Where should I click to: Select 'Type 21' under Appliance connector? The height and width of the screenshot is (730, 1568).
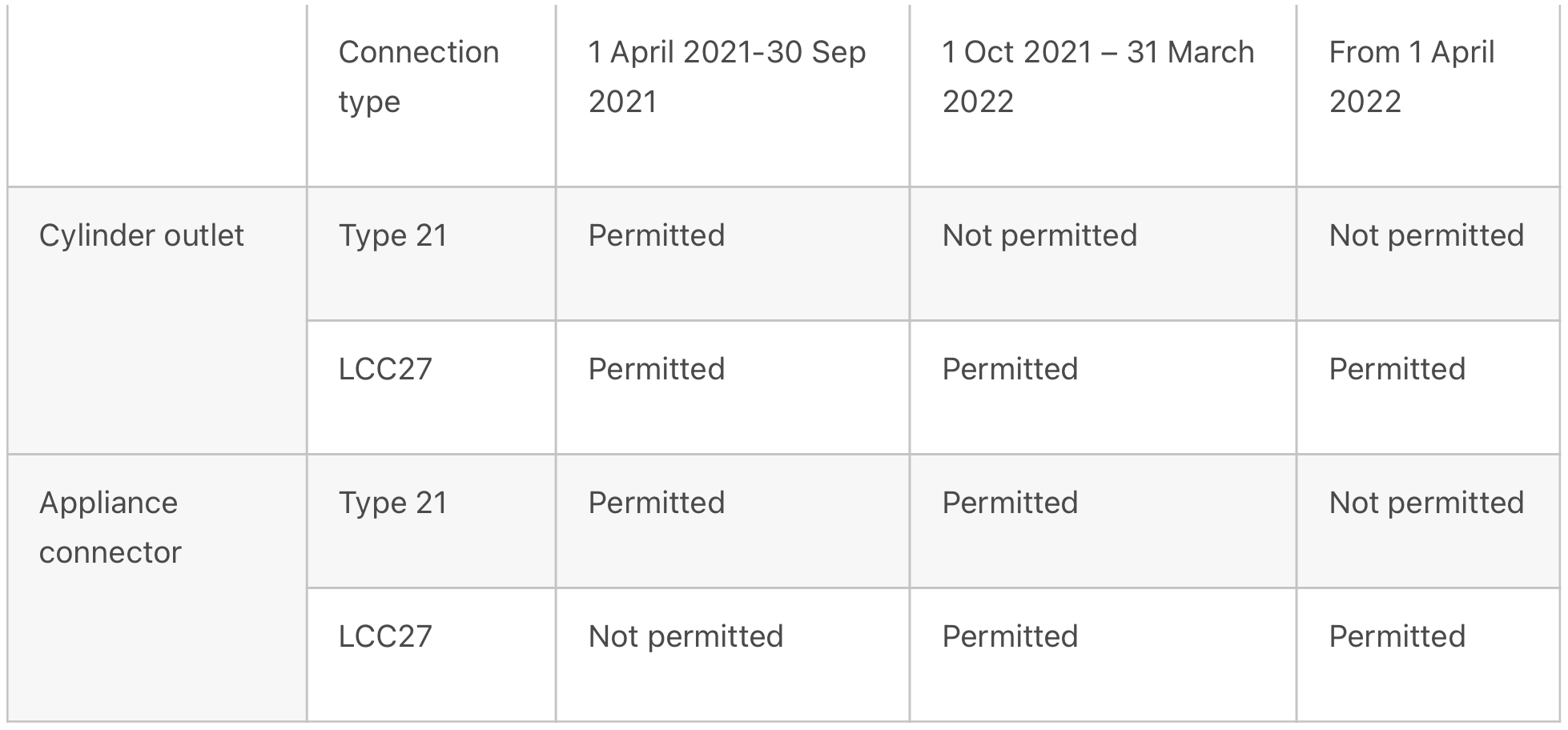point(393,503)
